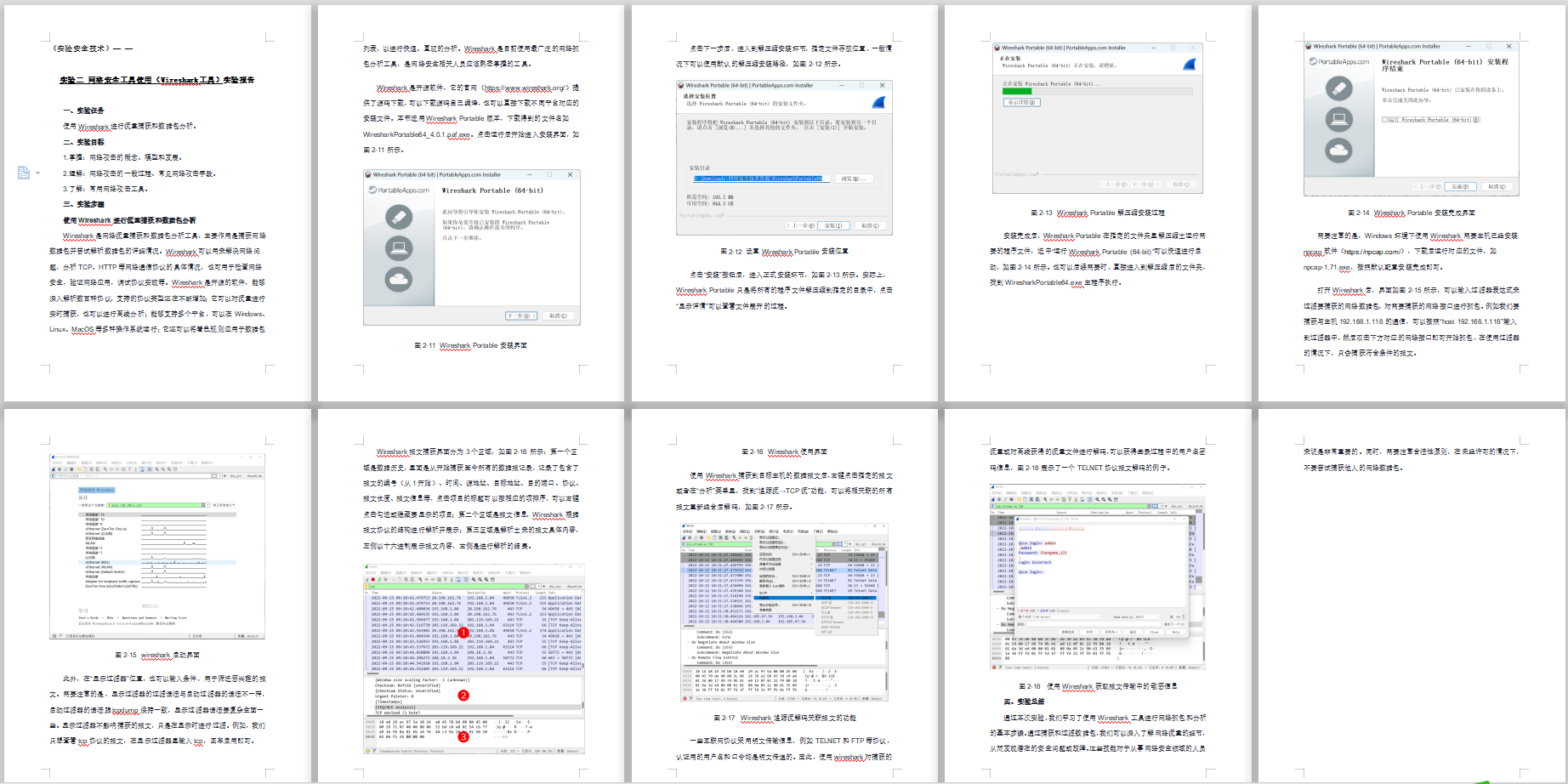Open the https://npcap.com/ hyperlink

[x=1372, y=252]
